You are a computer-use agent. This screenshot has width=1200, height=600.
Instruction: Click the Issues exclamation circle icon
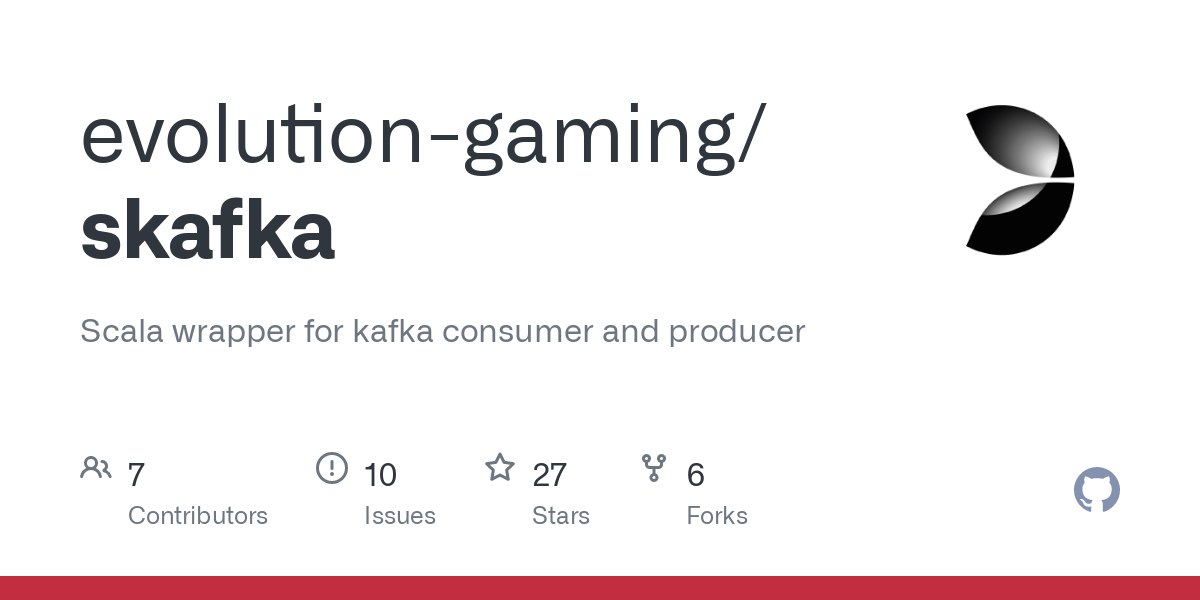(x=332, y=468)
